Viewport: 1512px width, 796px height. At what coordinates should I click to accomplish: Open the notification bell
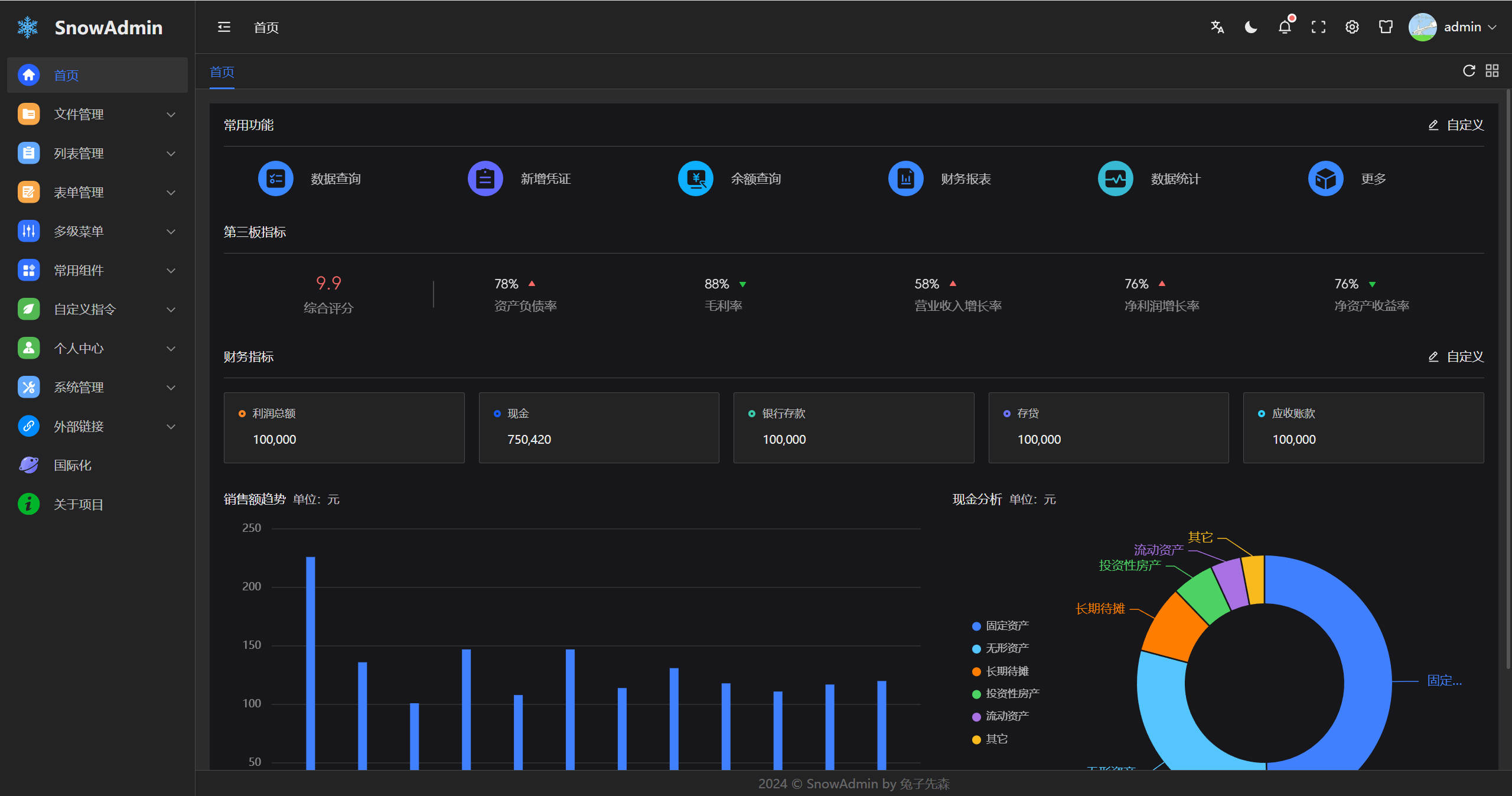[1285, 27]
